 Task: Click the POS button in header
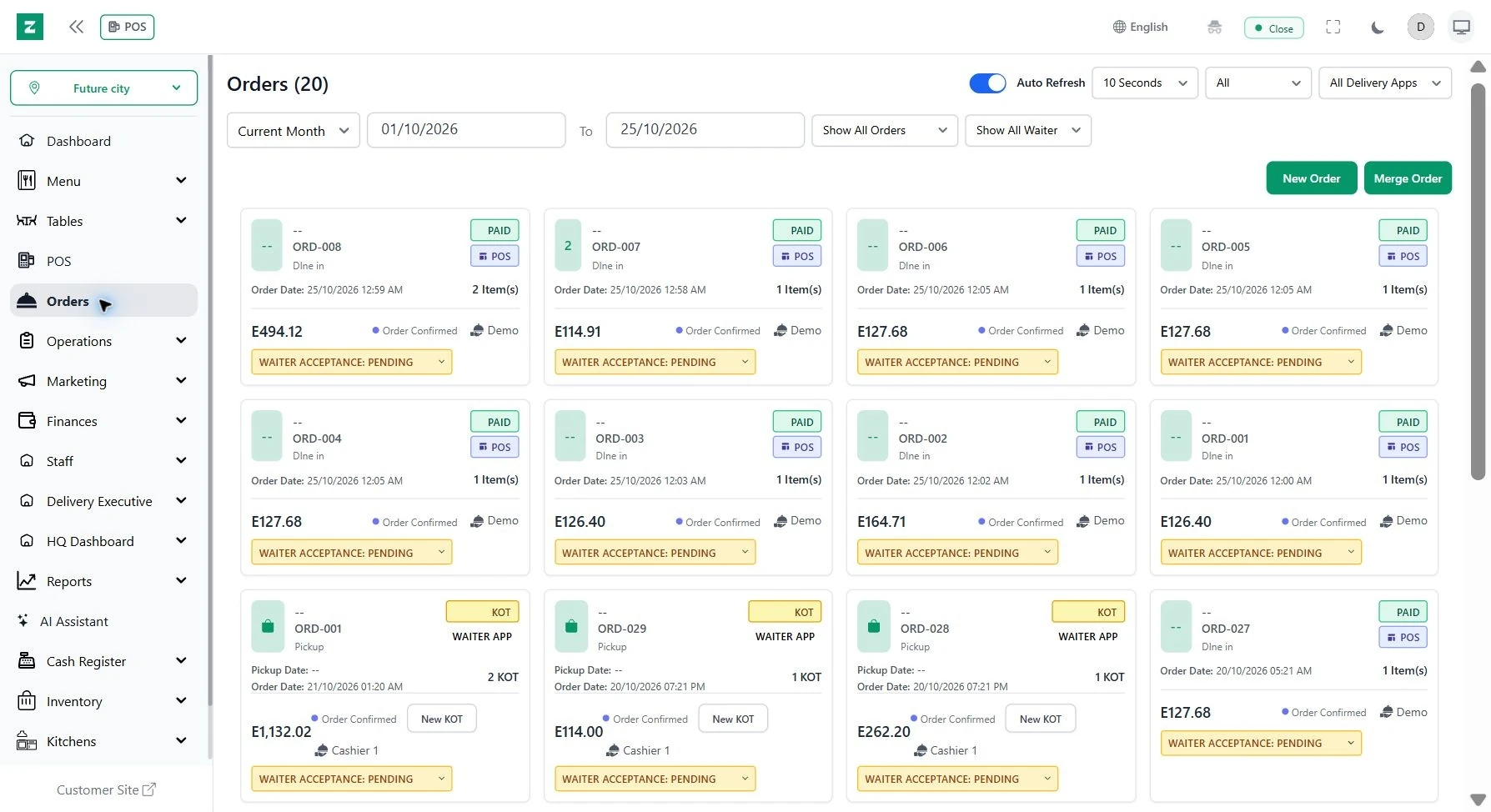(127, 27)
